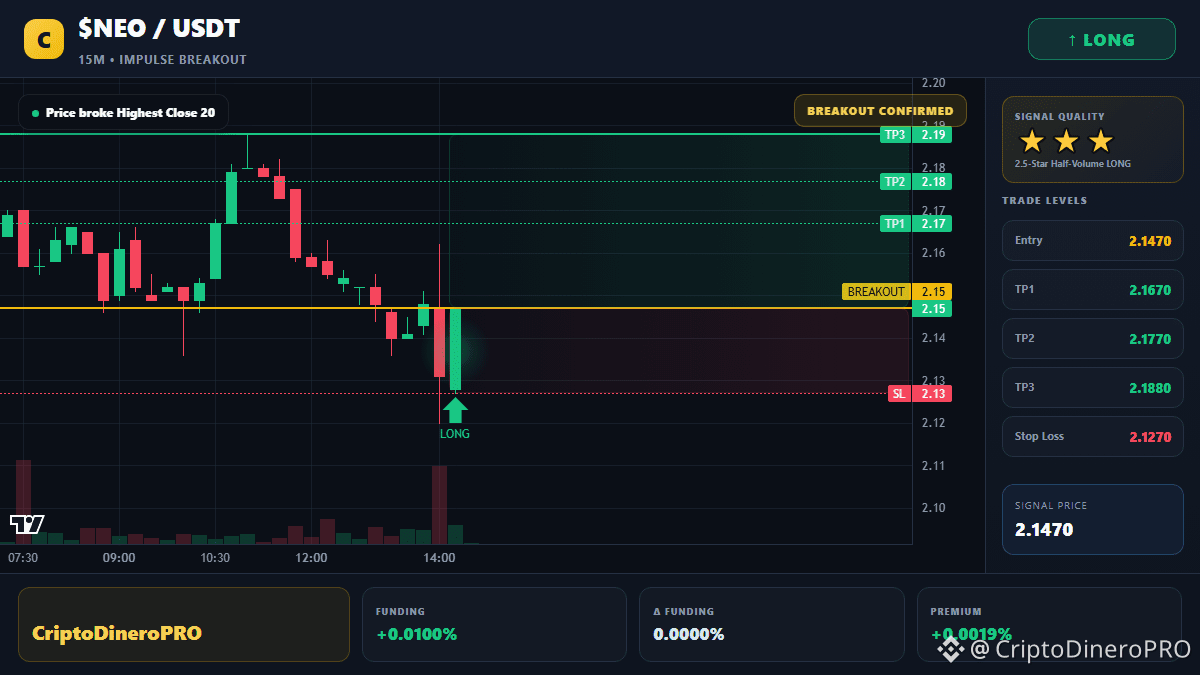Click the CriptoDineroPRO brand card
The height and width of the screenshot is (675, 1200).
point(184,624)
